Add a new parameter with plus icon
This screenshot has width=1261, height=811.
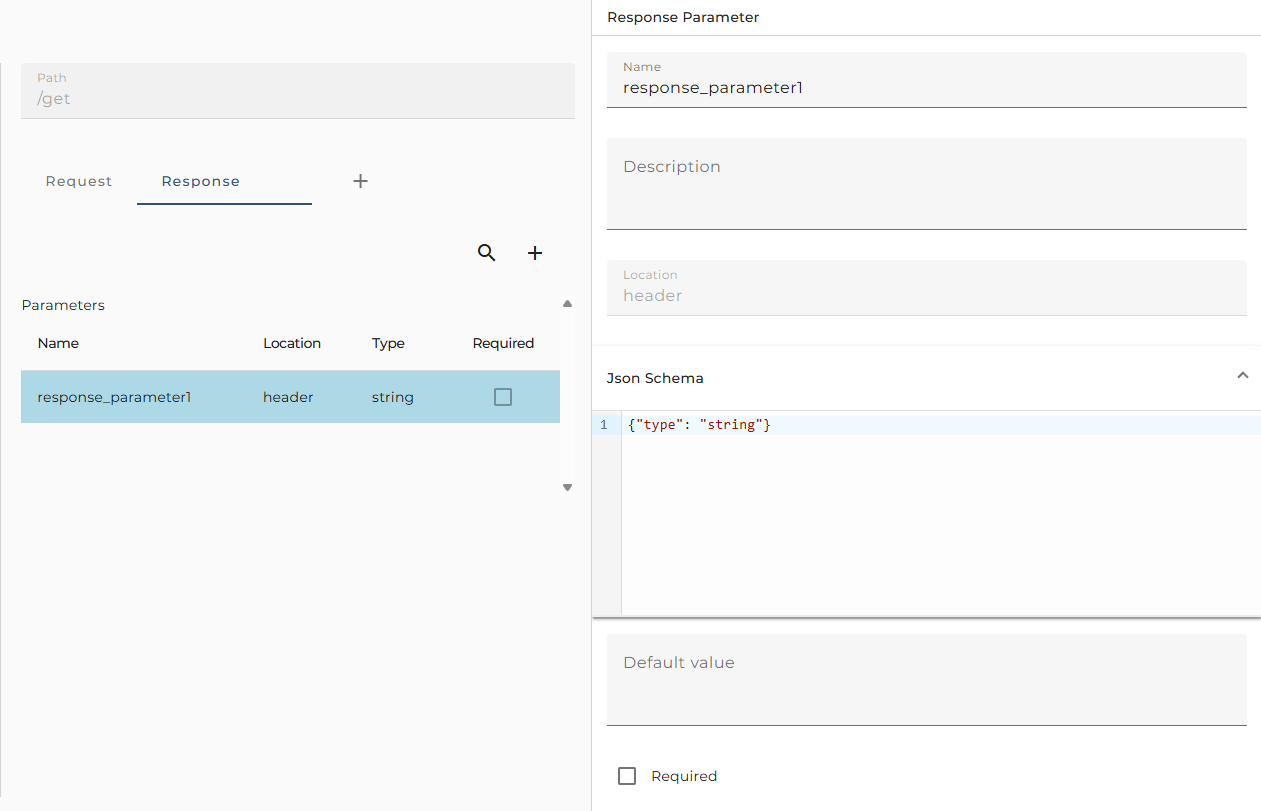click(x=535, y=253)
